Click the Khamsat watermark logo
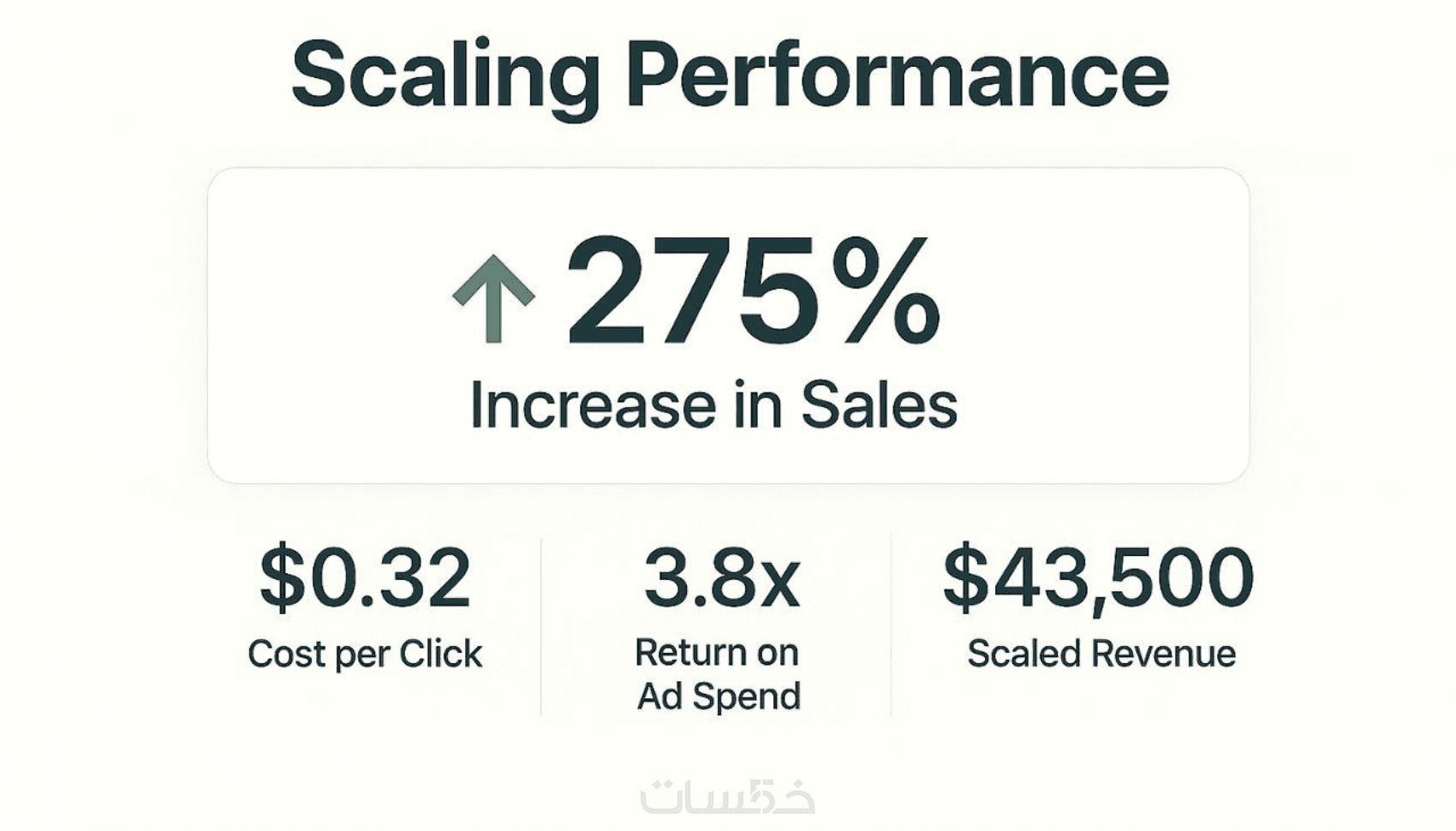The height and width of the screenshot is (831, 1456). 727,797
